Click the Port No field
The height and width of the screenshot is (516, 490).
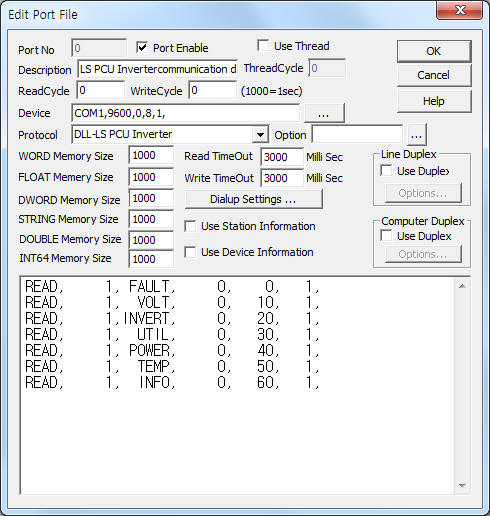point(99,48)
